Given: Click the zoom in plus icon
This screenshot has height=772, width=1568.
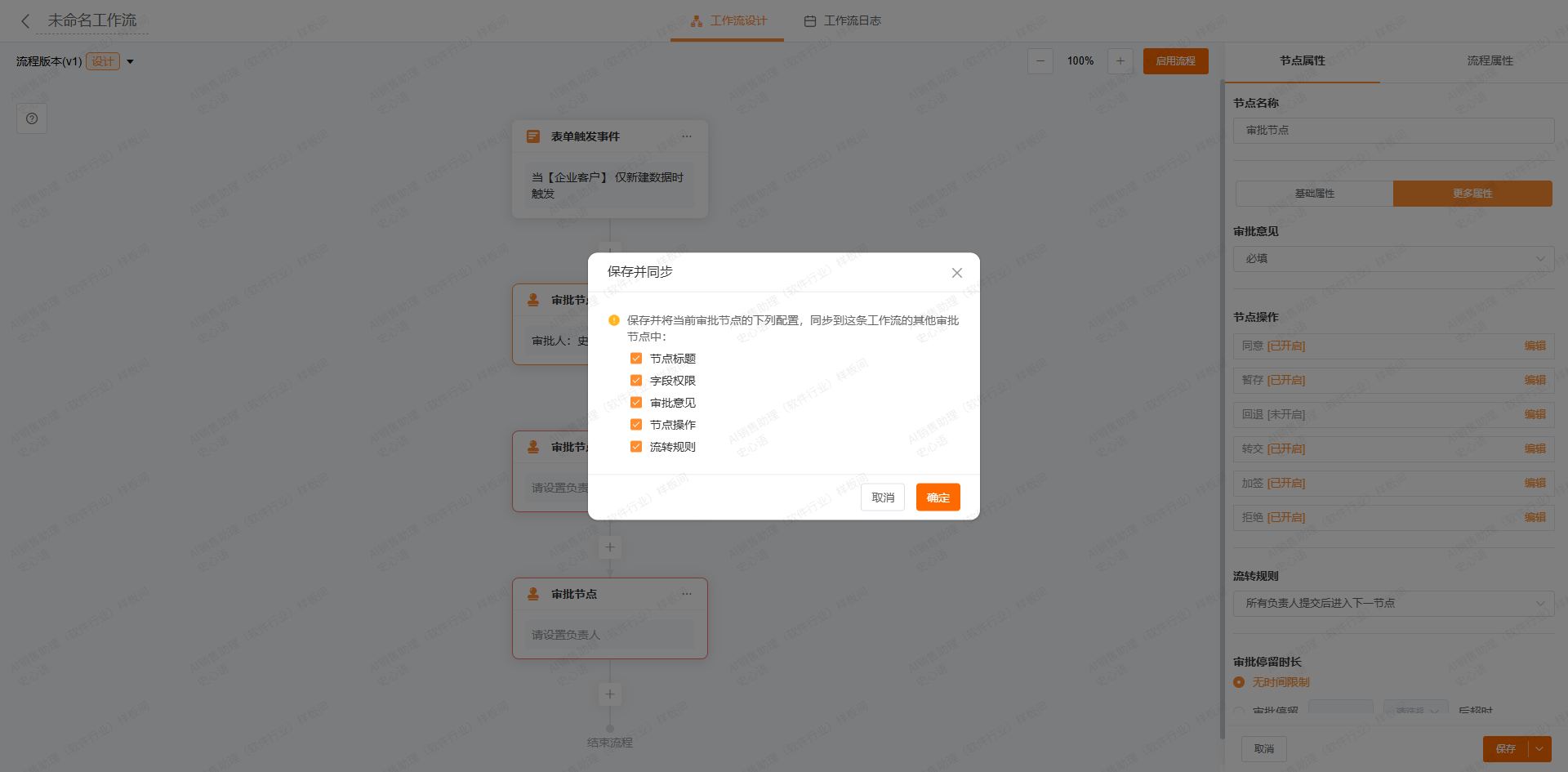Looking at the screenshot, I should coord(1120,61).
